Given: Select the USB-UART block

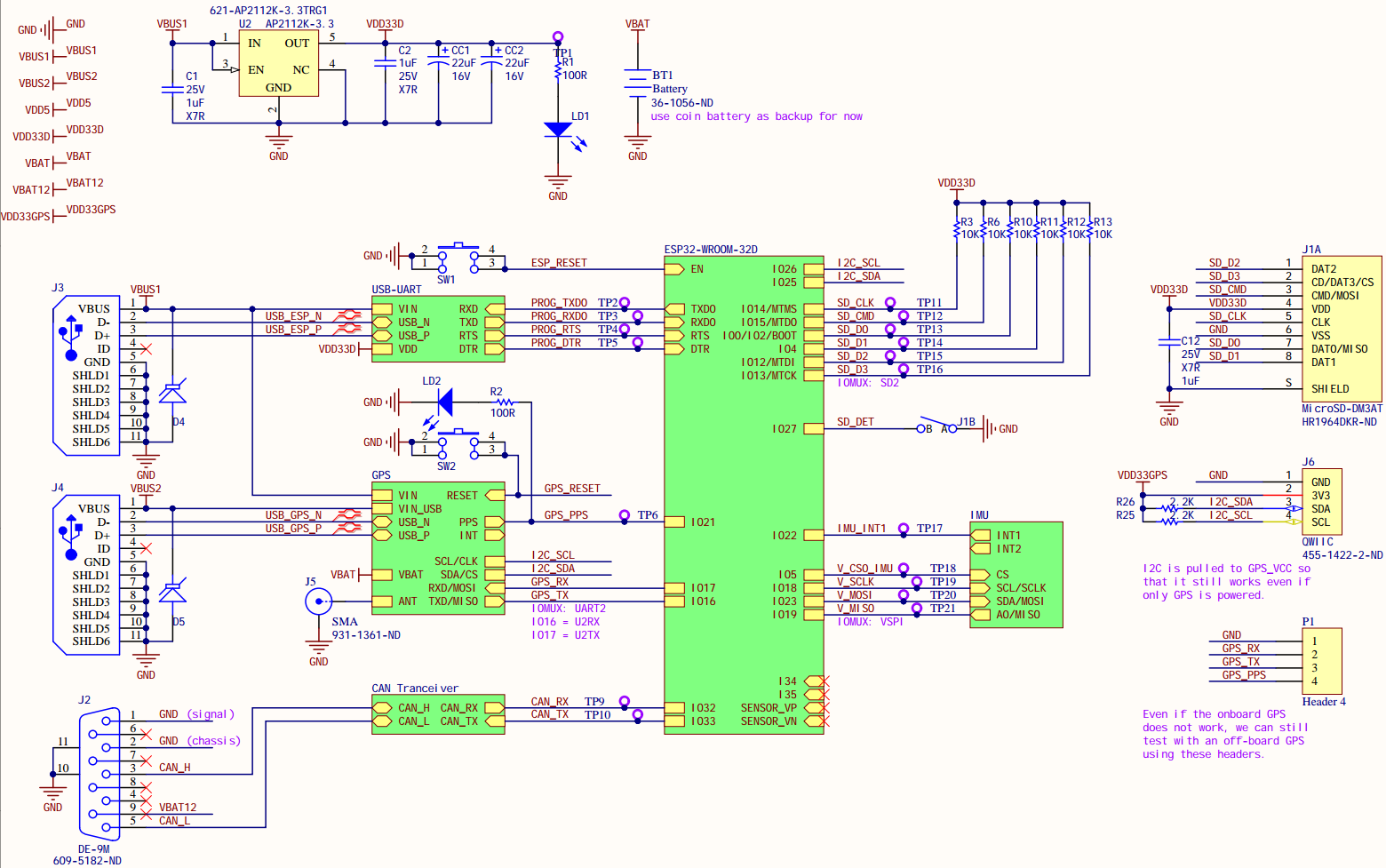Looking at the screenshot, I should tap(438, 329).
